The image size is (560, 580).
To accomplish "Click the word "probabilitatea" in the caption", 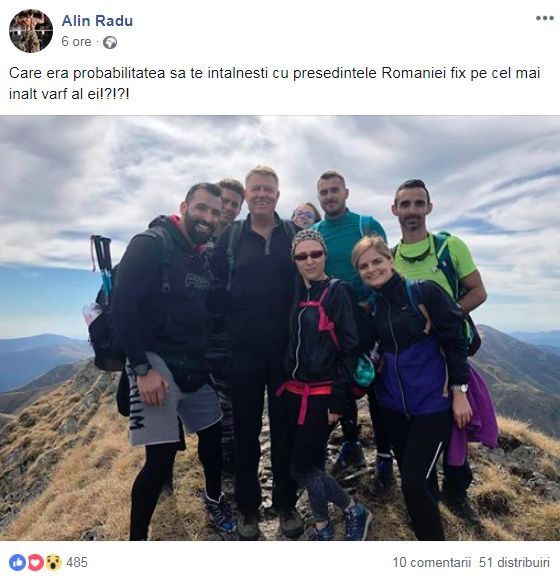I will pos(119,73).
